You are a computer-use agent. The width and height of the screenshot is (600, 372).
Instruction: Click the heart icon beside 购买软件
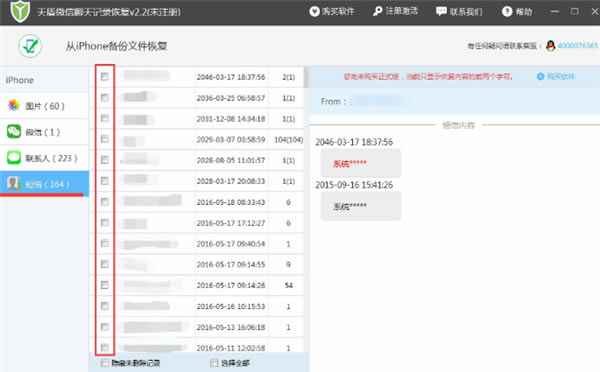314,11
